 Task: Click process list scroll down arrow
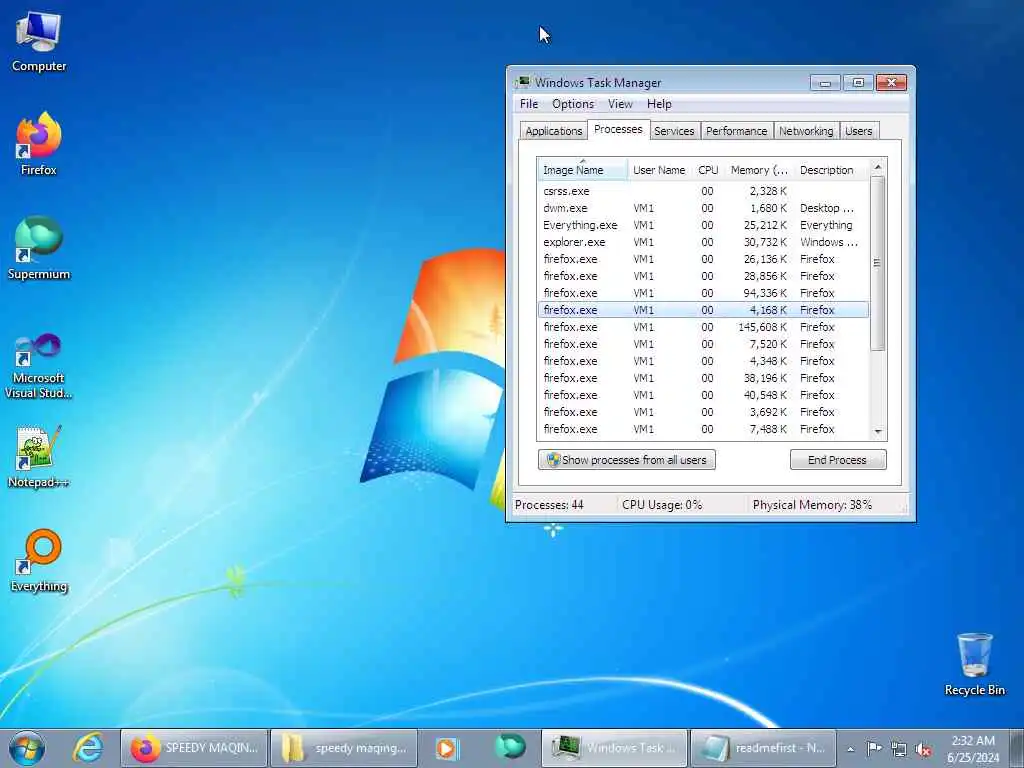click(x=878, y=431)
